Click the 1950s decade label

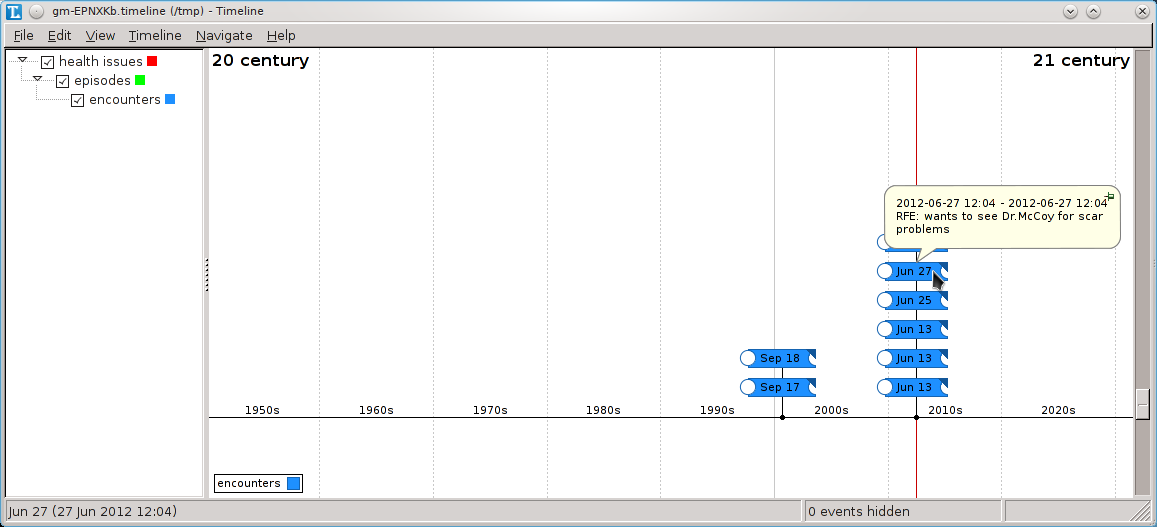tap(262, 410)
